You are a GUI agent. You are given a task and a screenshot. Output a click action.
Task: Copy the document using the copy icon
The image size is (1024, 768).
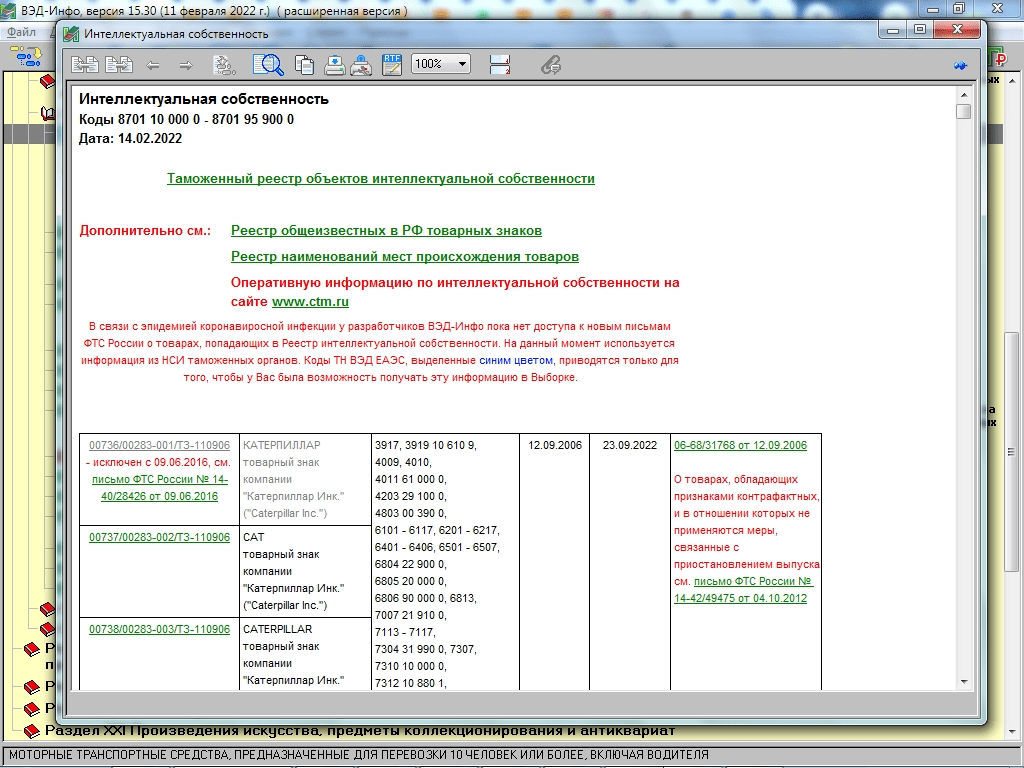pyautogui.click(x=304, y=65)
